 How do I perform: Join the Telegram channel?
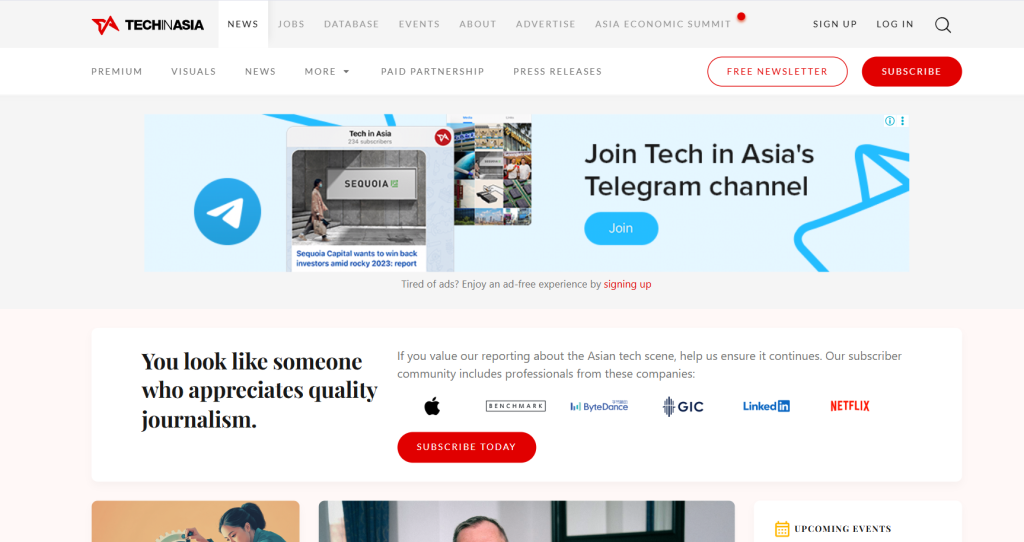pos(621,229)
